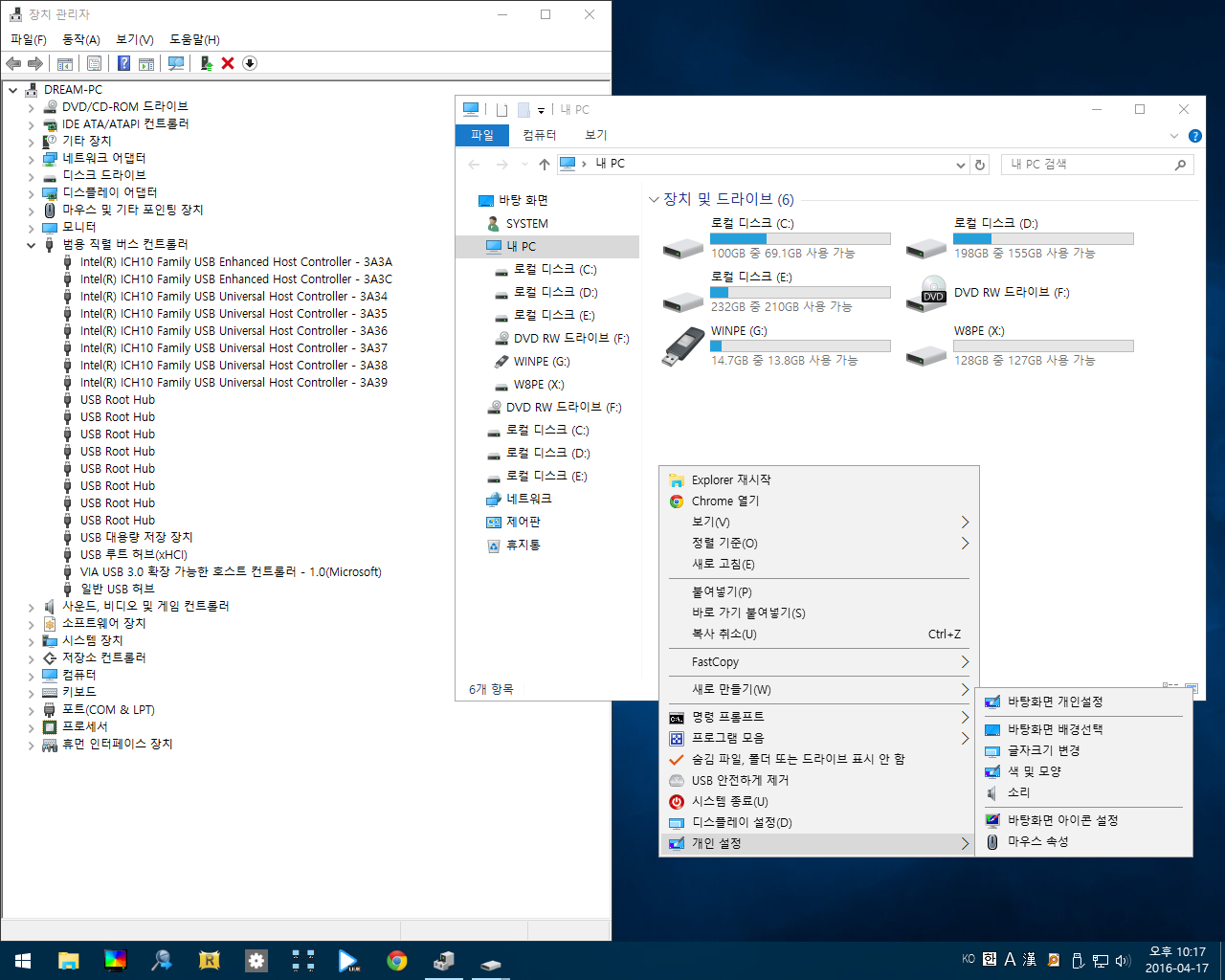This screenshot has width=1225, height=980.
Task: Select the W8PE (X:) drive in the drives pane
Action: [x=1020, y=345]
